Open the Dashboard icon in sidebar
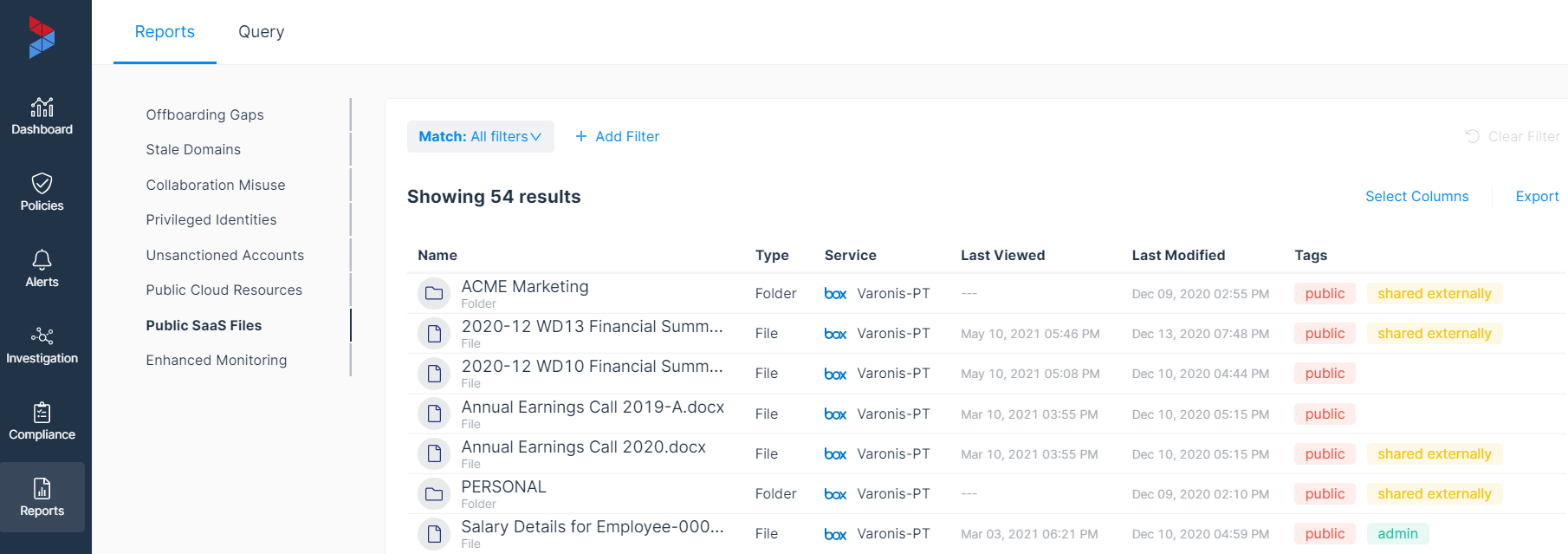Image resolution: width=1568 pixels, height=554 pixels. 42,108
